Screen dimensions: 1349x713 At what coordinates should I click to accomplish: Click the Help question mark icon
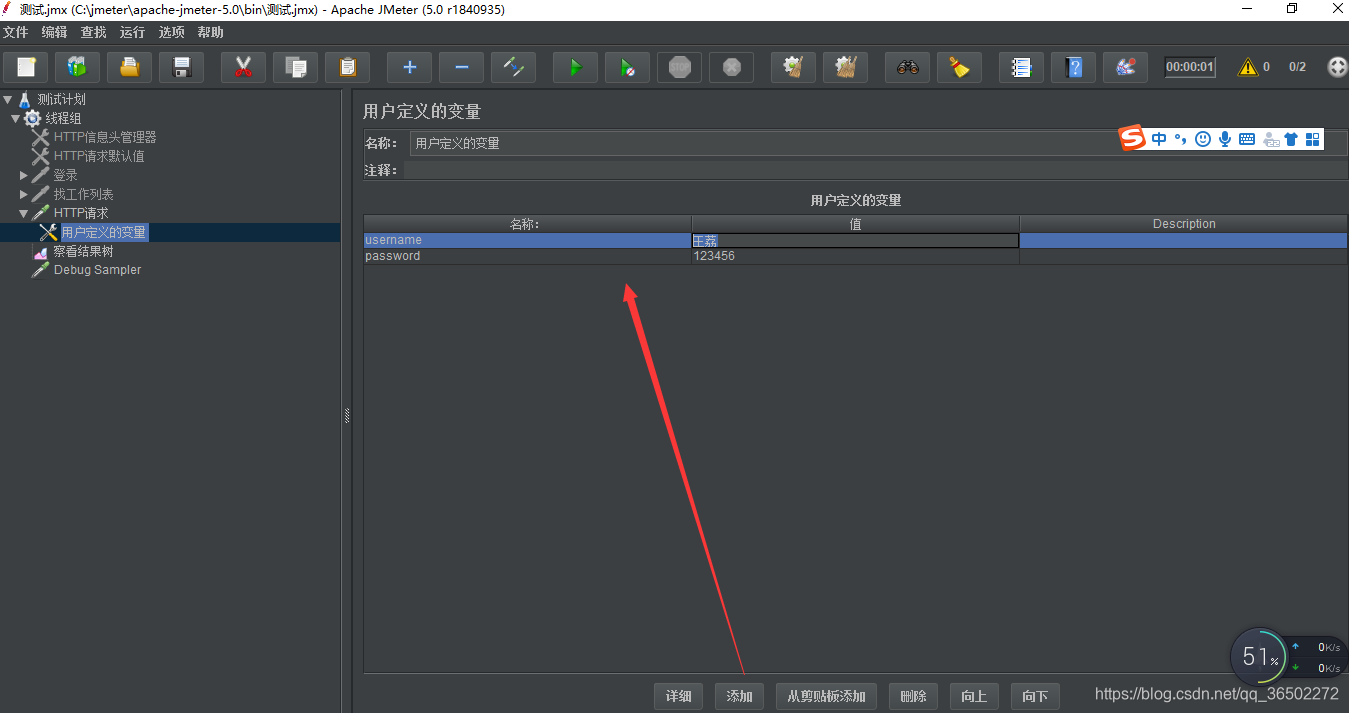[x=1073, y=68]
